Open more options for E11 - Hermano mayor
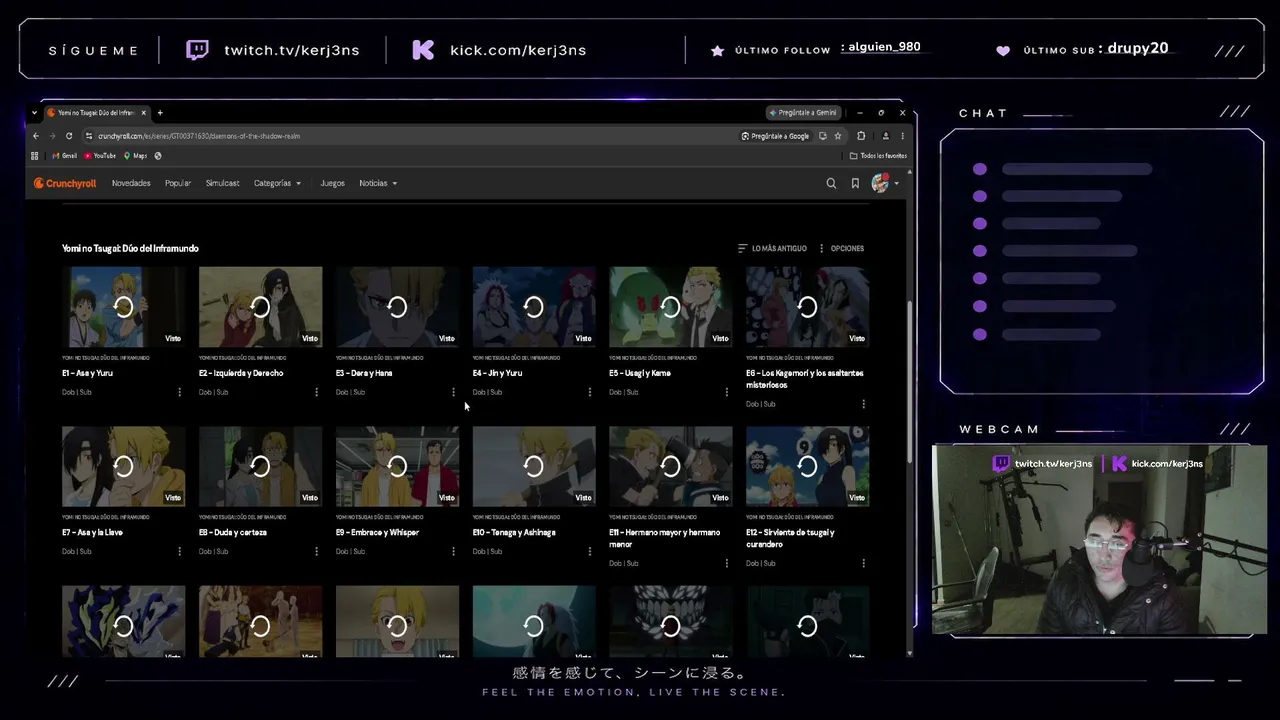Screen dimensions: 1280x720 (x=727, y=563)
